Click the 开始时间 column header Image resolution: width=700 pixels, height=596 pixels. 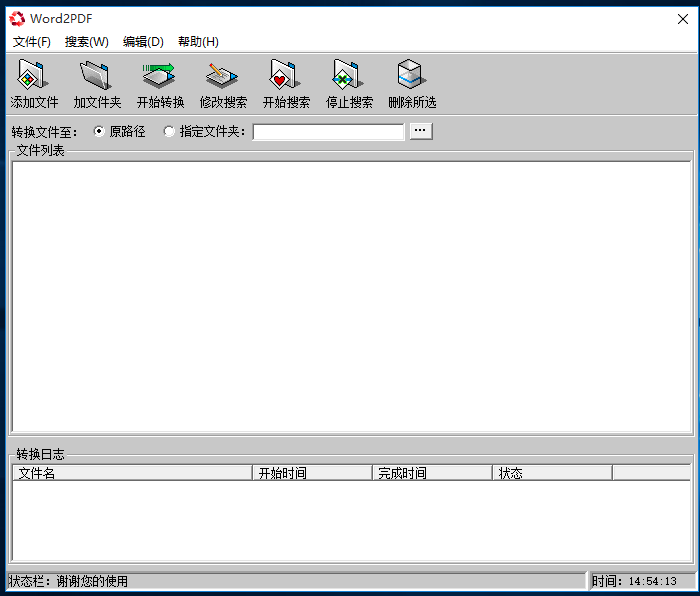[x=312, y=473]
